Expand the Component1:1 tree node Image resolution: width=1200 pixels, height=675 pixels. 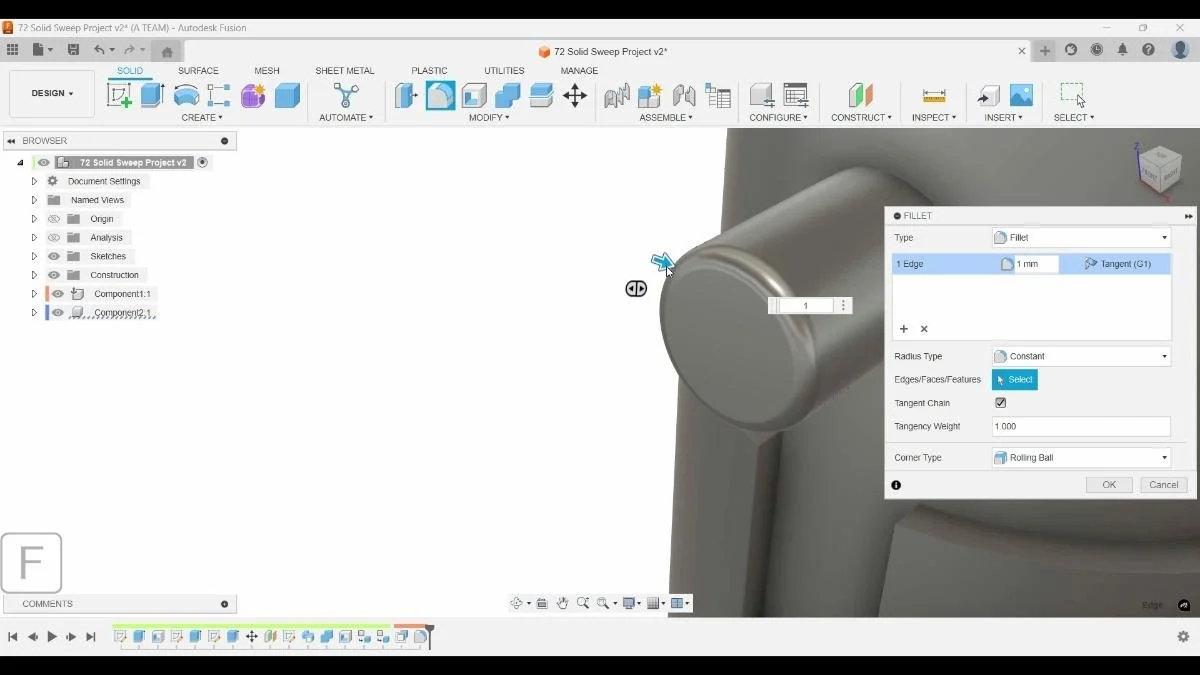34,294
